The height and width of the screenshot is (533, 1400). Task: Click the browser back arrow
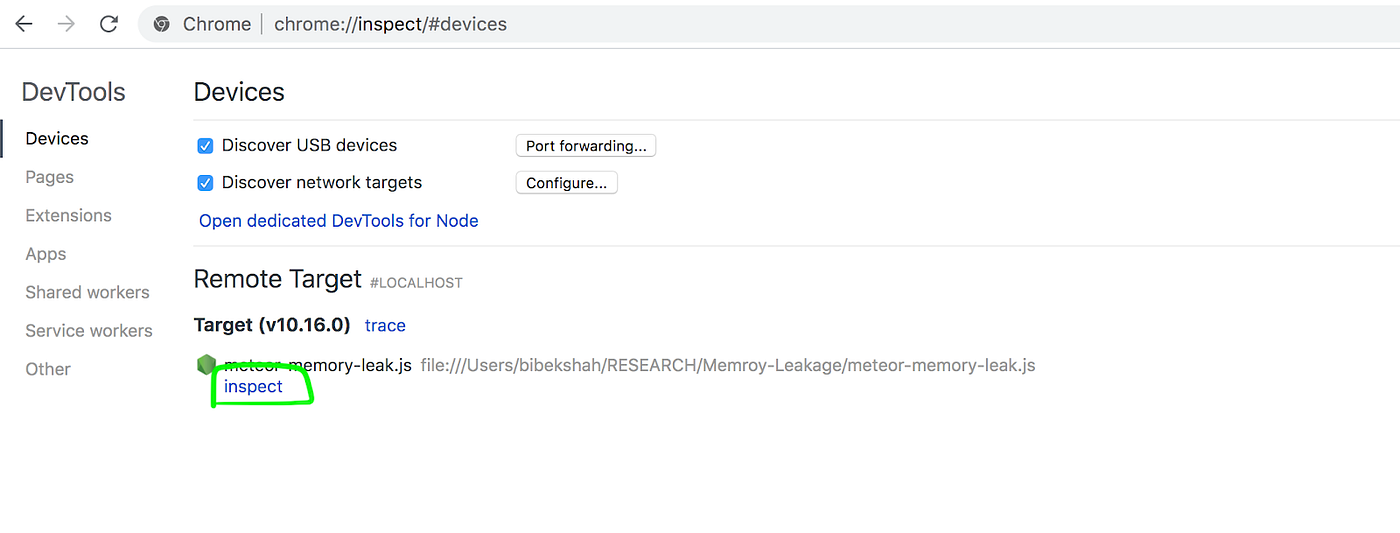tap(24, 24)
